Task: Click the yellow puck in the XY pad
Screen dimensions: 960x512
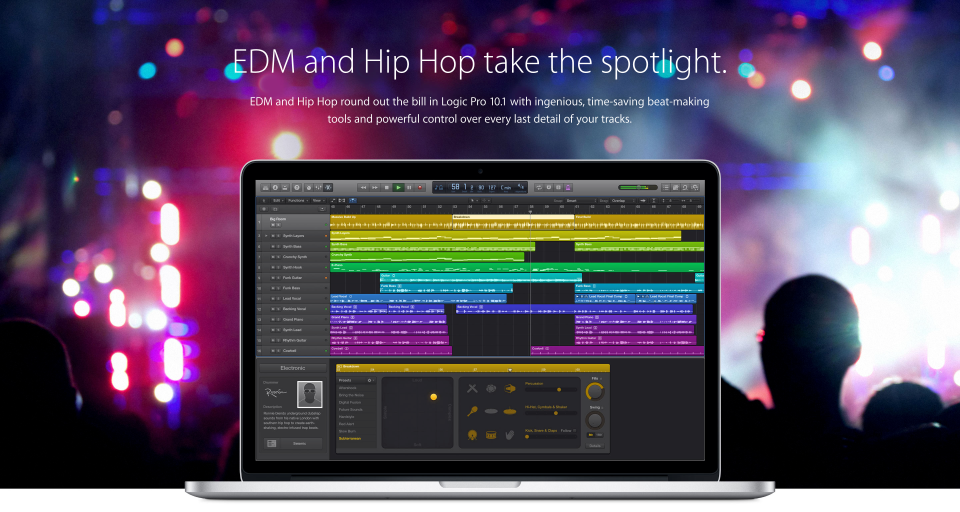Action: [433, 397]
